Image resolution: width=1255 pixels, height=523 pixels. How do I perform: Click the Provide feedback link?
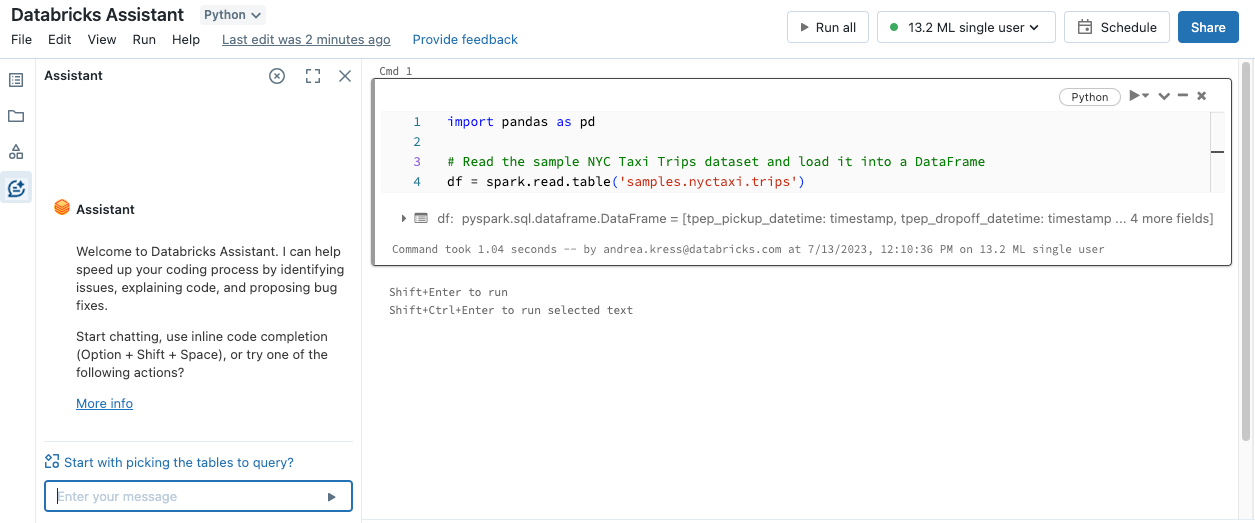click(x=465, y=40)
